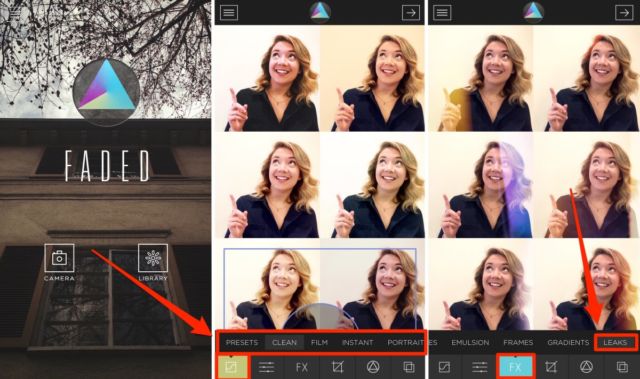Open FX tool on the Presets screen

[x=302, y=367]
